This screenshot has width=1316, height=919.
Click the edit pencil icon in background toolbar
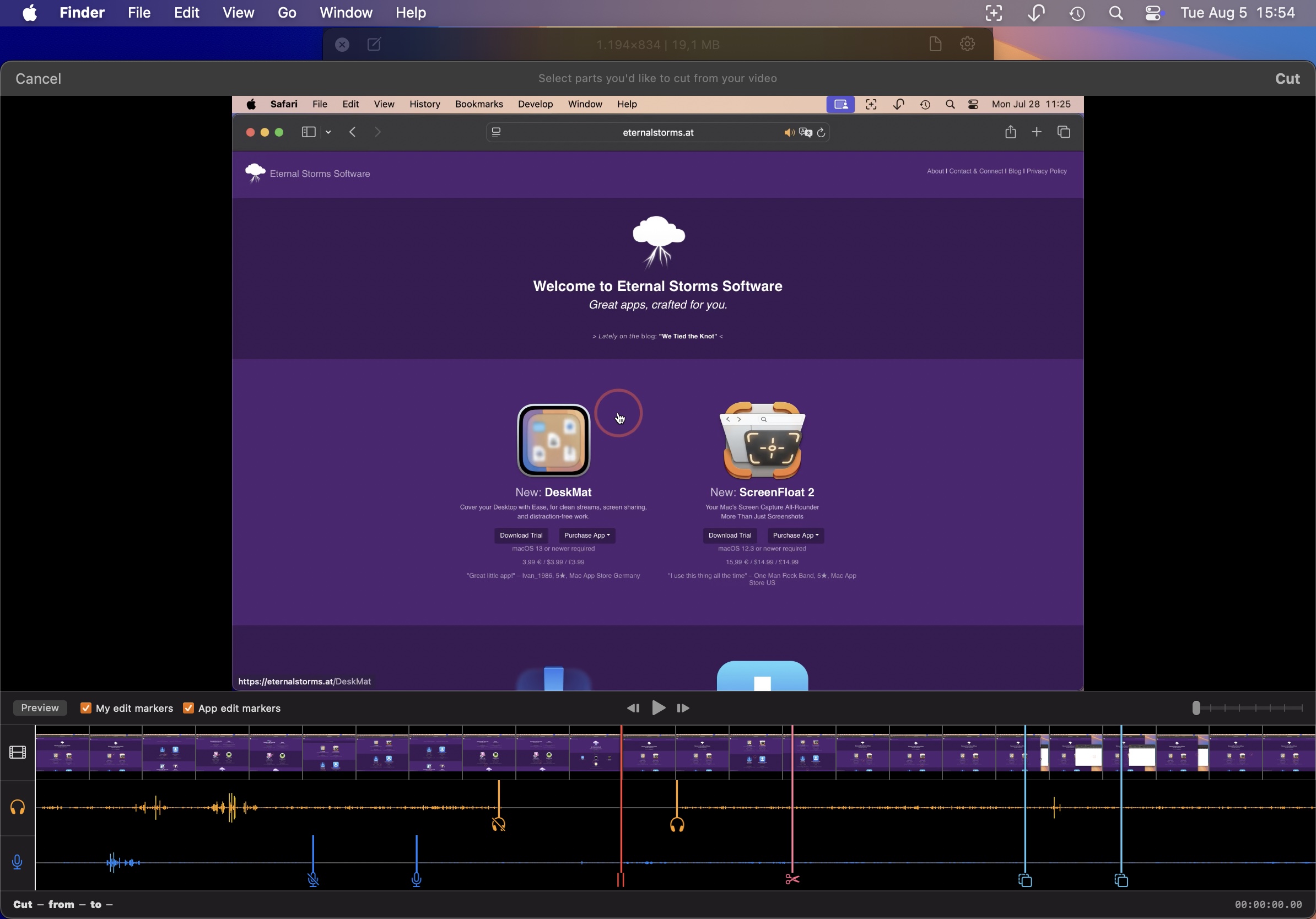(374, 45)
